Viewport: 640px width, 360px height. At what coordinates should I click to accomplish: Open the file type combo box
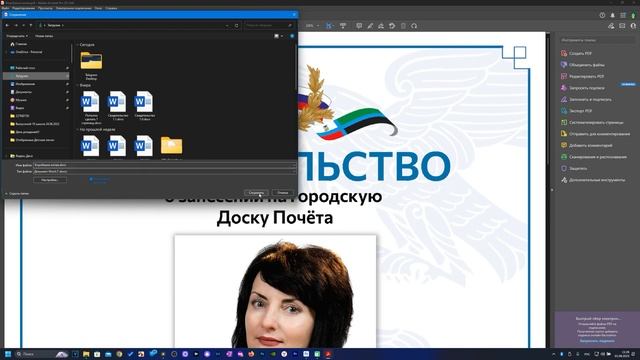pyautogui.click(x=164, y=171)
